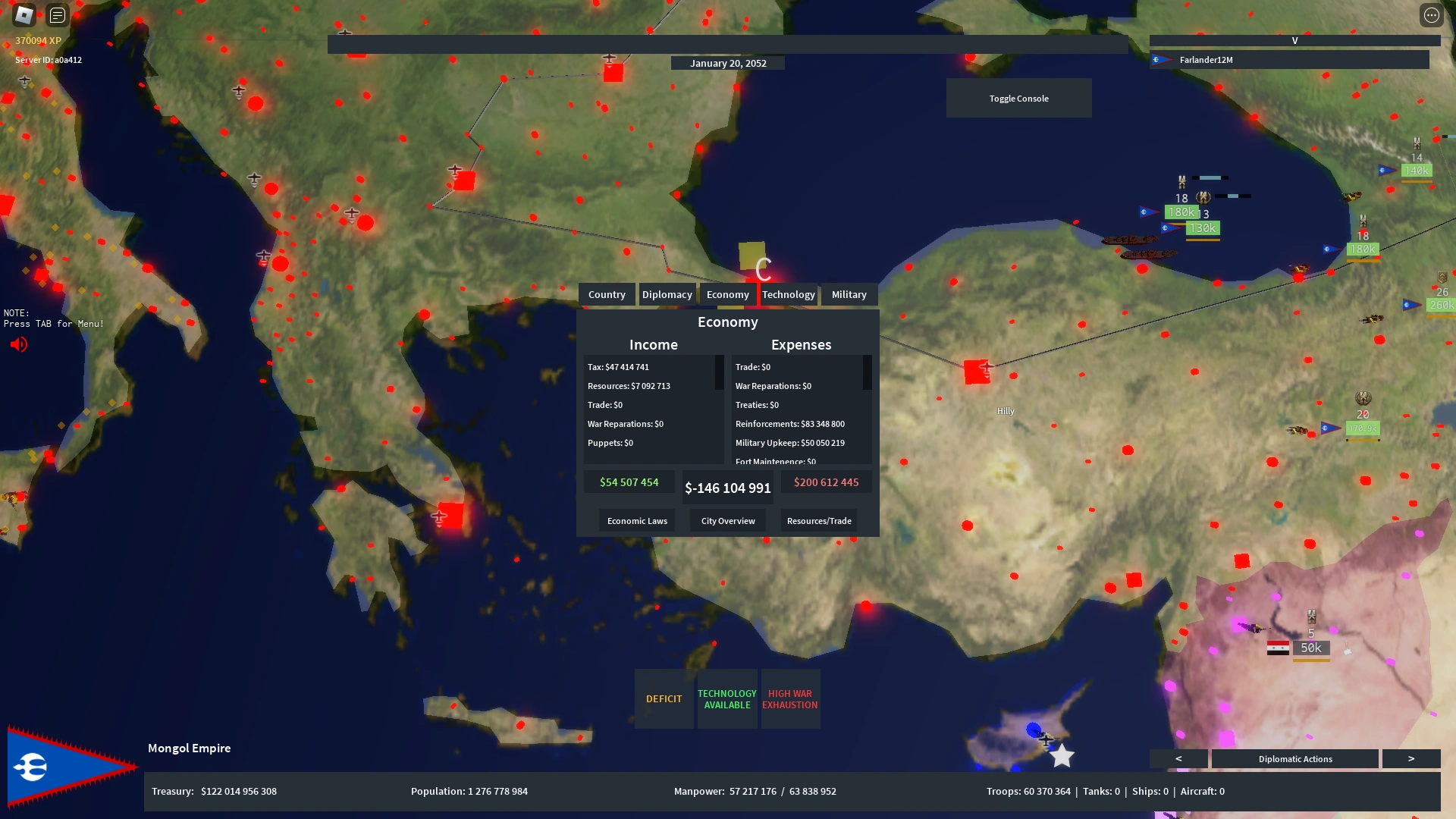Image resolution: width=1456 pixels, height=819 pixels.
Task: Click the High War Exhaustion alert
Action: (789, 699)
